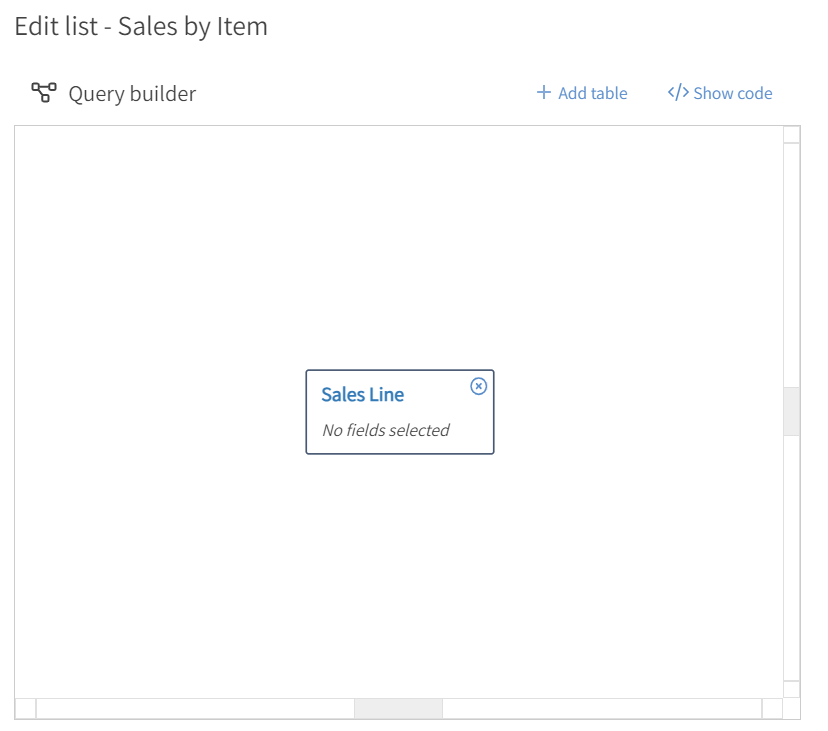Click the Query builder header label
The height and width of the screenshot is (731, 828).
click(x=131, y=93)
